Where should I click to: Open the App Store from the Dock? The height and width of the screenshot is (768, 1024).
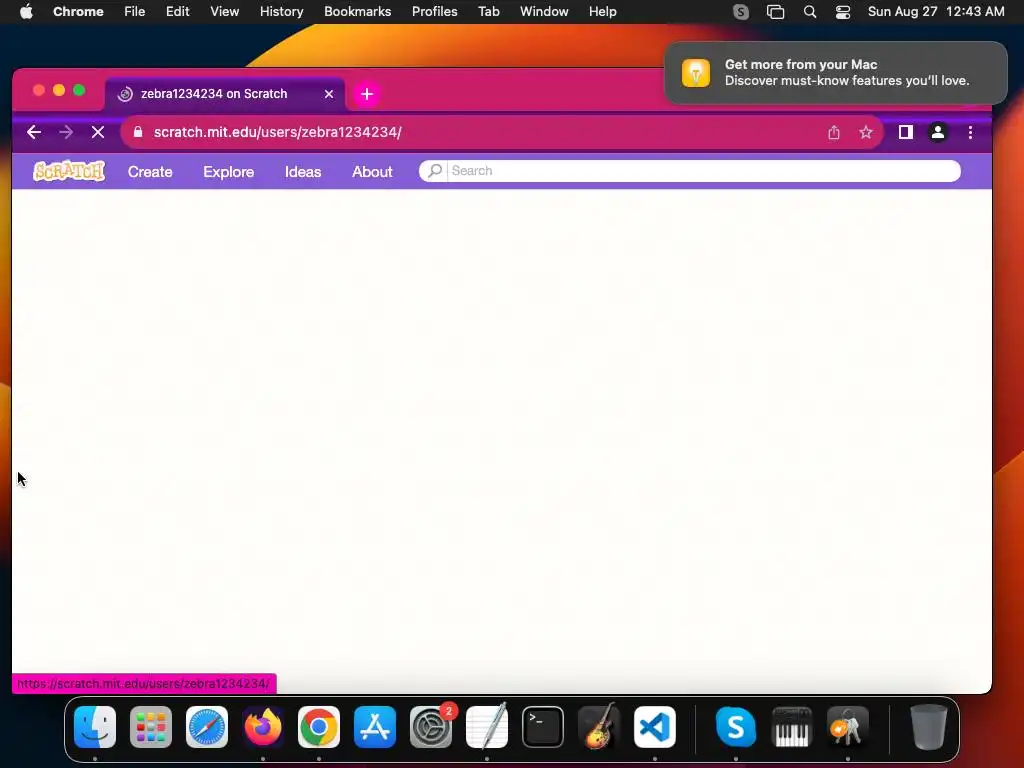point(375,727)
